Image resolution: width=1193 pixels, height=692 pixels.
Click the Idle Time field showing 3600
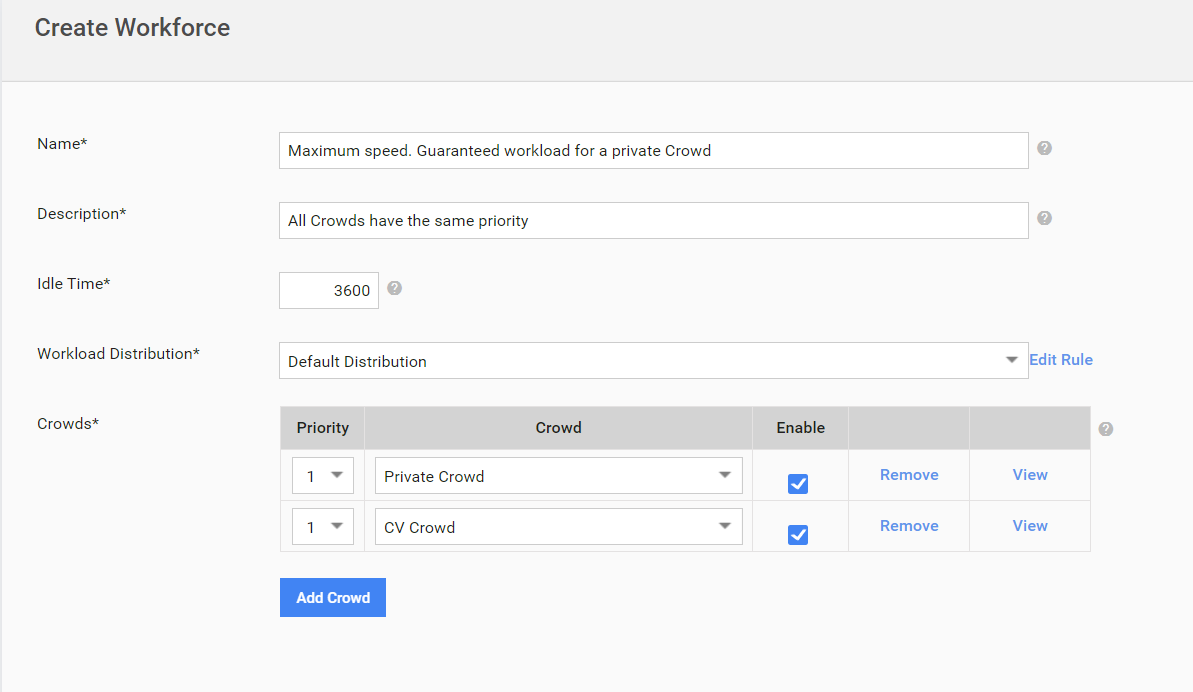329,290
